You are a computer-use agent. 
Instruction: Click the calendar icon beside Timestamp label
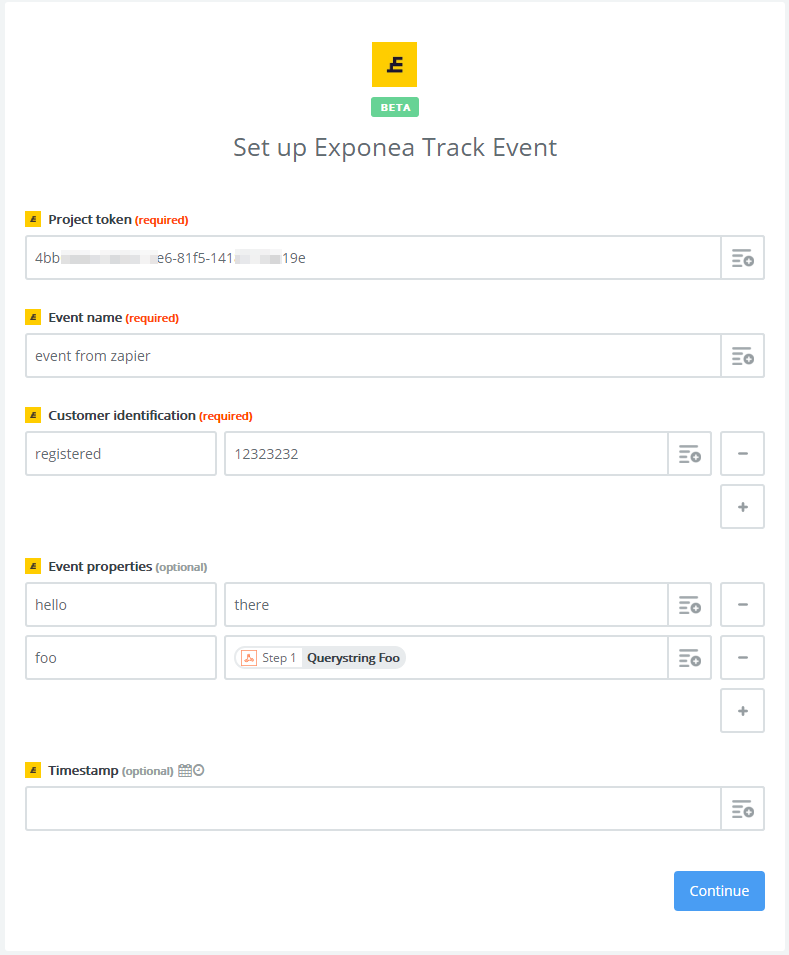pos(185,770)
